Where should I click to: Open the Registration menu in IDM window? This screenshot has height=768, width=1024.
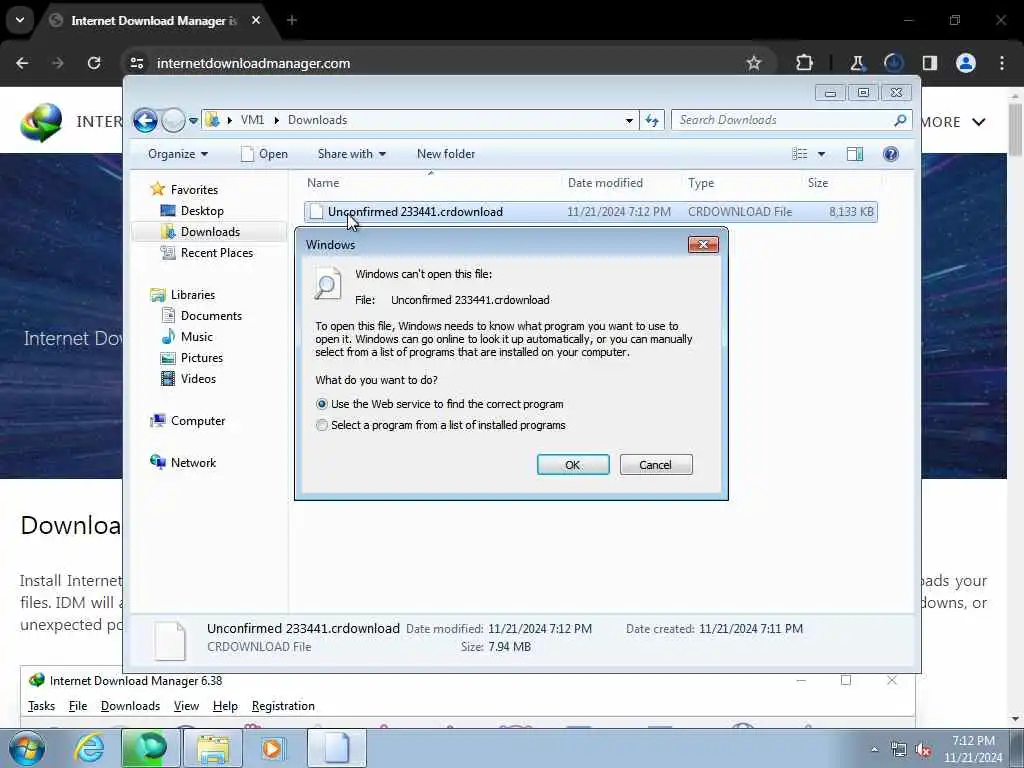(283, 706)
